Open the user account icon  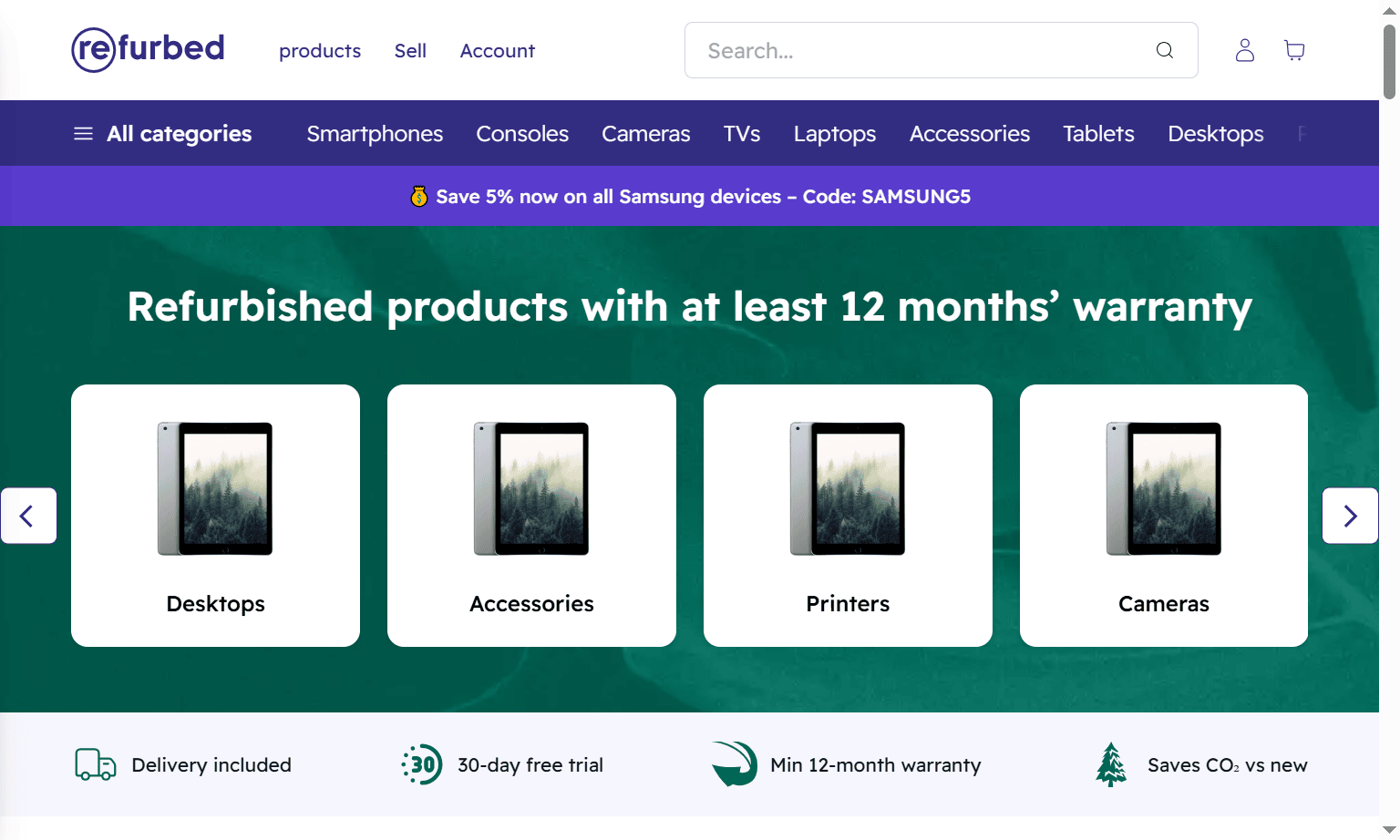tap(1244, 50)
